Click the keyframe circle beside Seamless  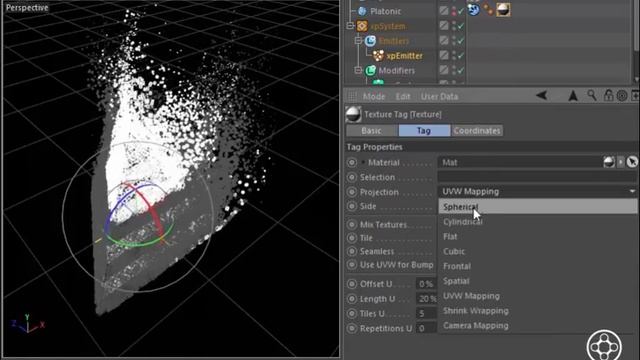[x=352, y=251]
